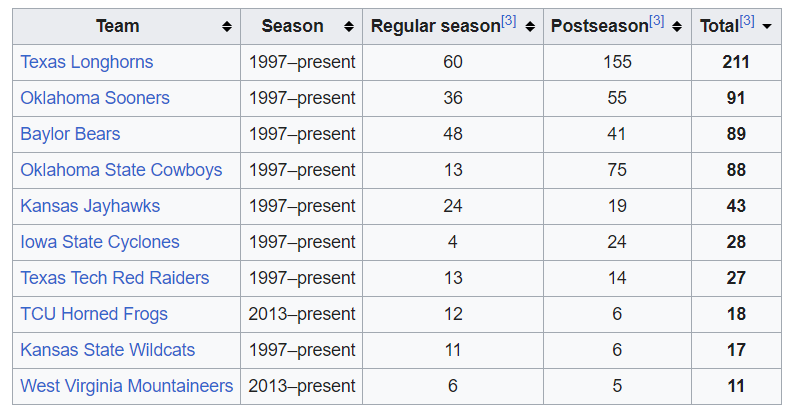Visit the Baylor Bears link
The width and height of the screenshot is (790, 415).
point(70,134)
